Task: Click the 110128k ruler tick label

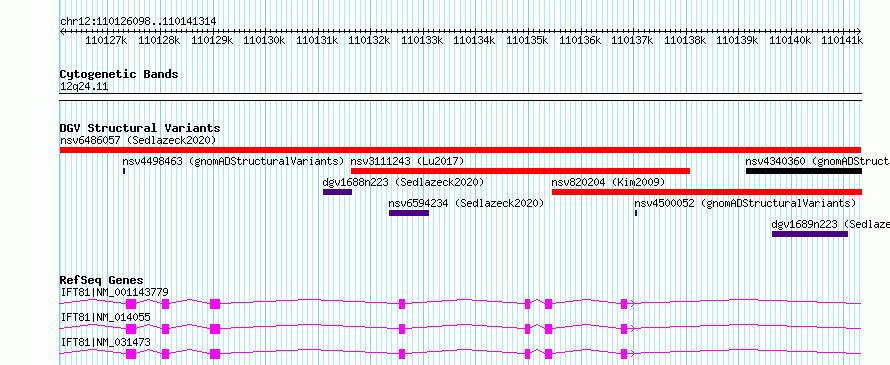Action: pyautogui.click(x=159, y=41)
